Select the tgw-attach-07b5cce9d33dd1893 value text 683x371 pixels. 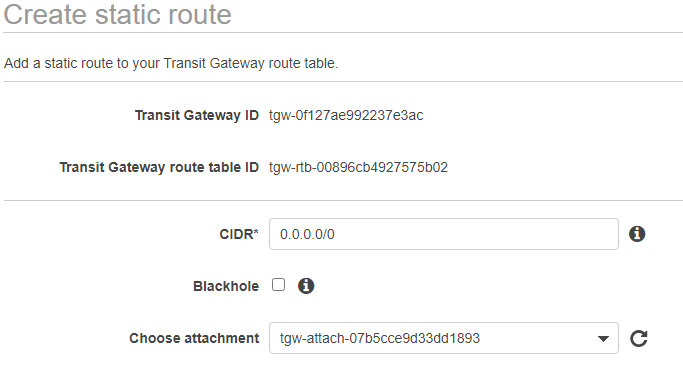click(380, 338)
